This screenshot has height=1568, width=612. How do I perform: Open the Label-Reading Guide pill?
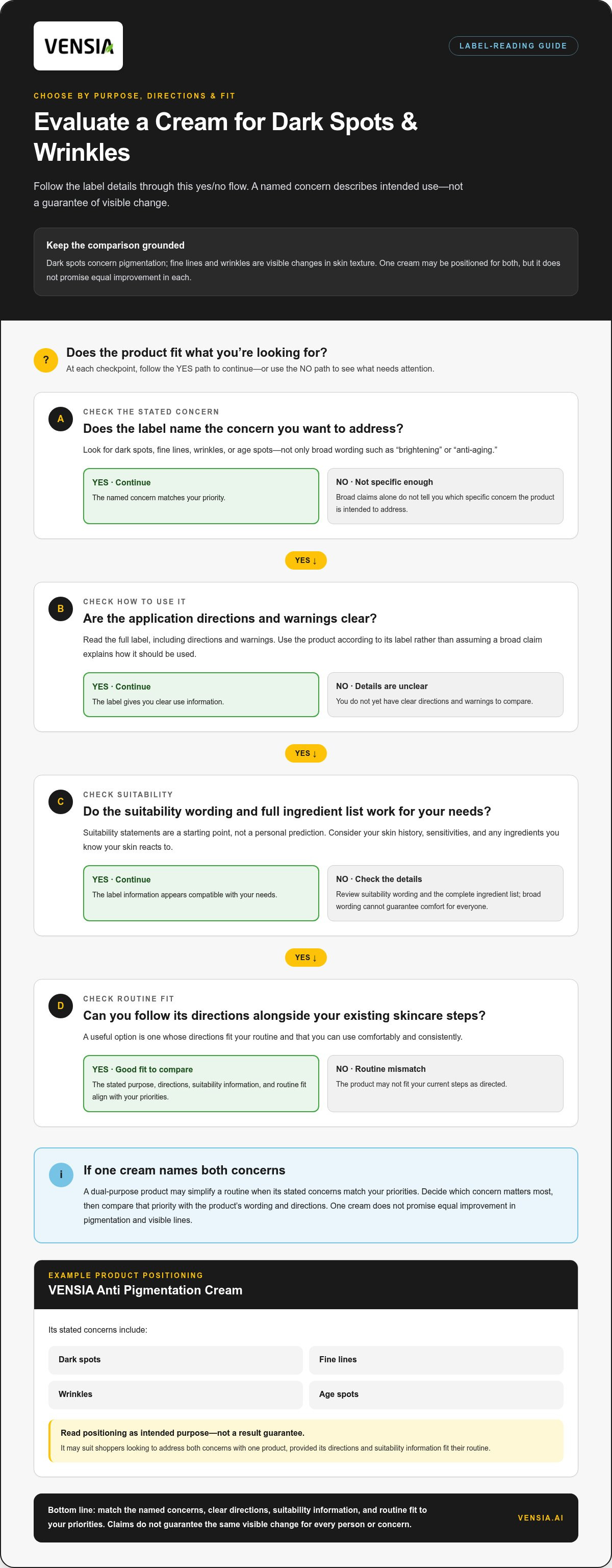tap(513, 45)
